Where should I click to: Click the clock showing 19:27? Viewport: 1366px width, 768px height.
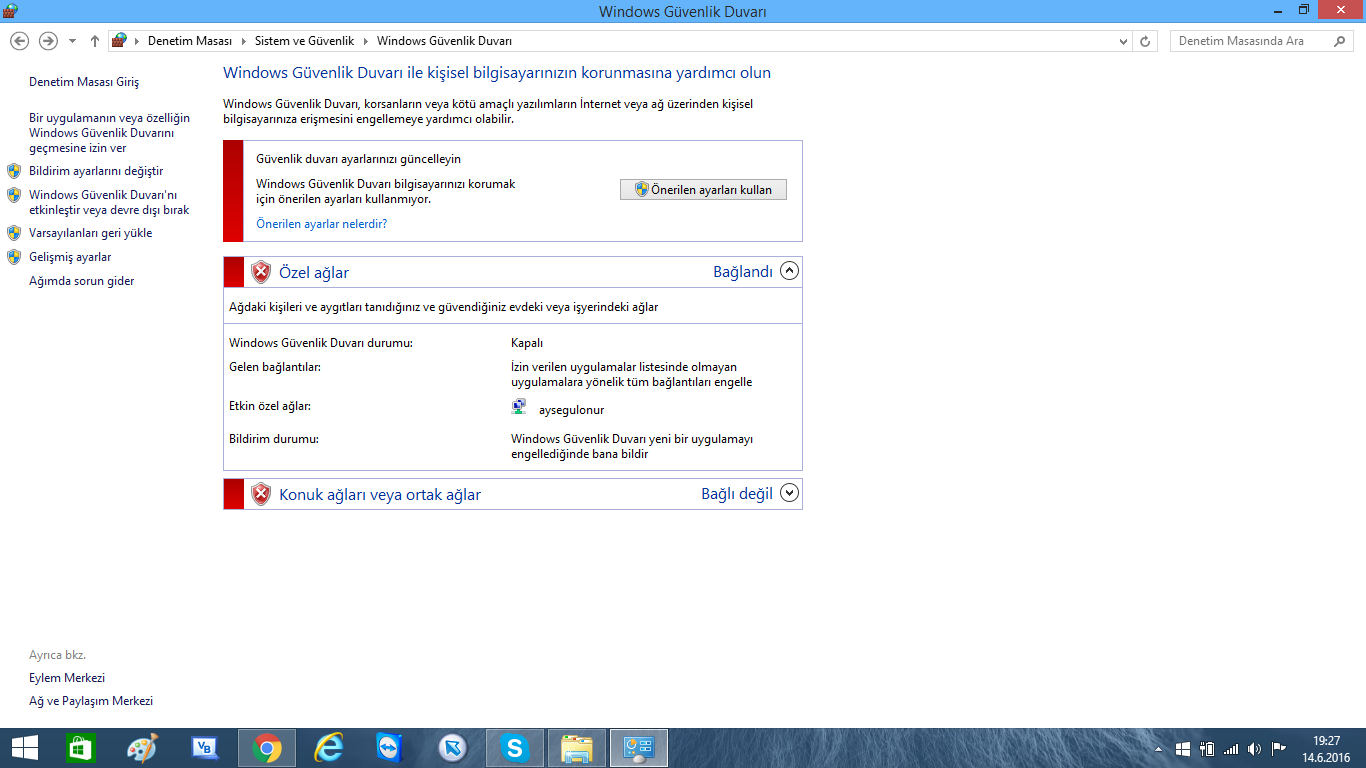(1326, 741)
